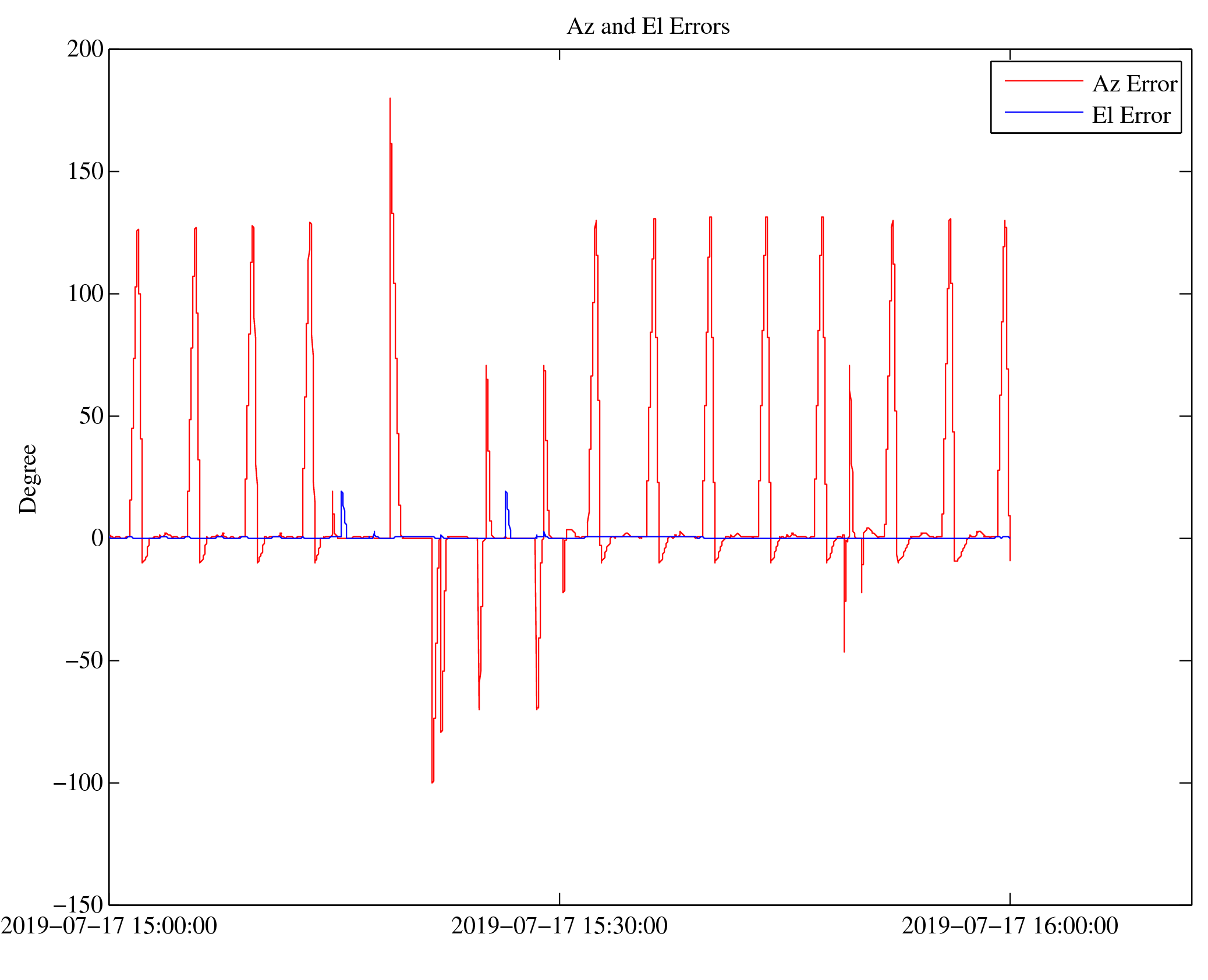Click the 2019-07-17 16:00:00 time label
This screenshot has width=1208, height=980.
click(1009, 926)
